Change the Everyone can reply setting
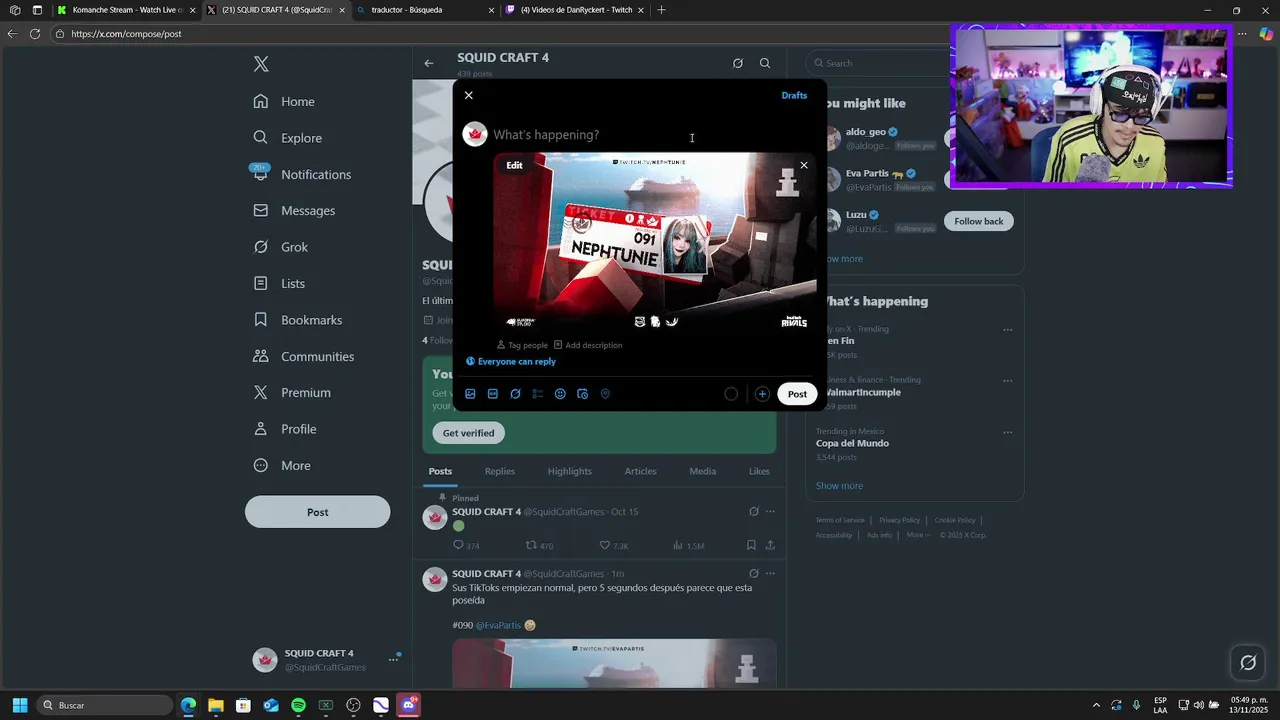Image resolution: width=1280 pixels, height=720 pixels. click(511, 362)
